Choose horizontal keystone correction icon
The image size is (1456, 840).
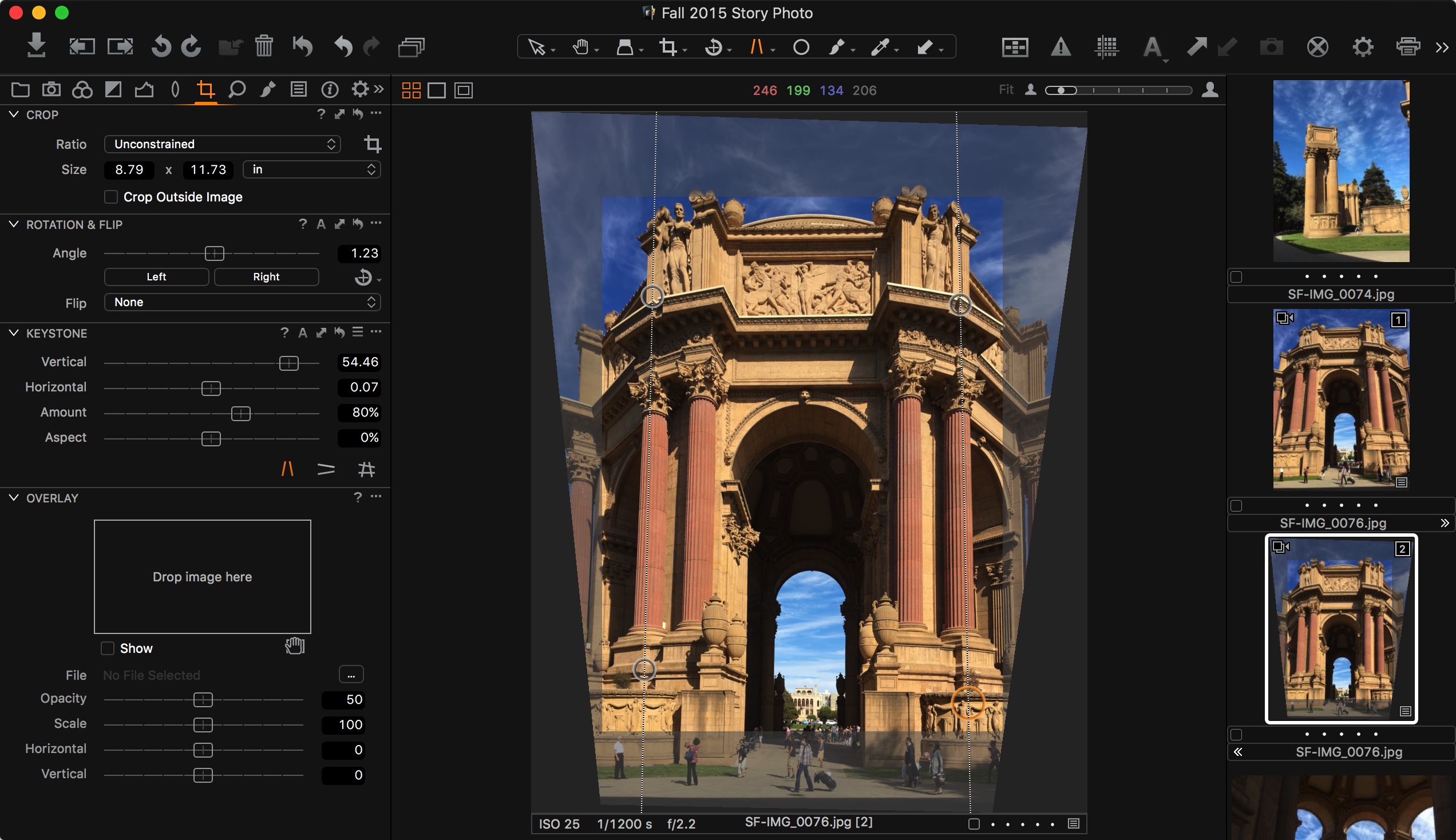pos(326,469)
